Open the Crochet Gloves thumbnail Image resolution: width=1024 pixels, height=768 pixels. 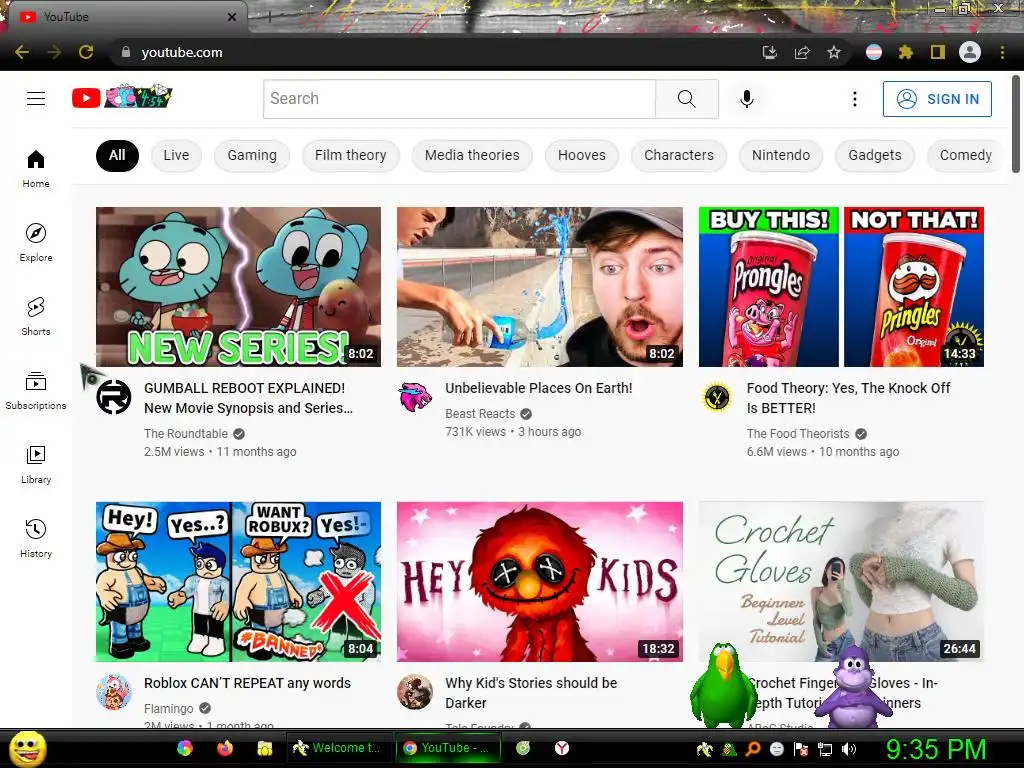(841, 582)
